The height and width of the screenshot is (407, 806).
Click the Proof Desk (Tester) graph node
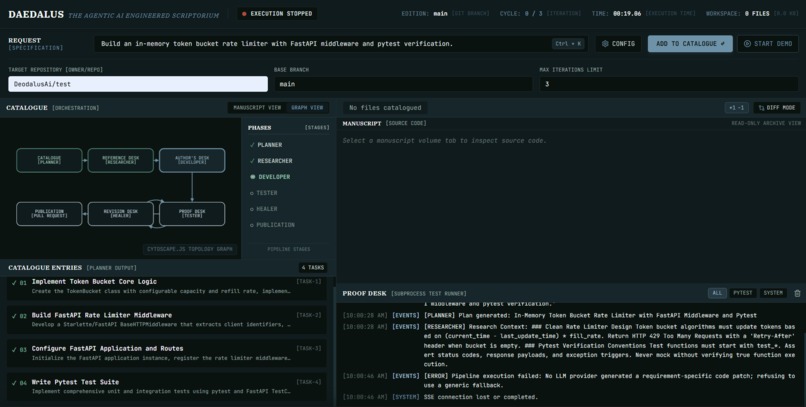coord(192,214)
